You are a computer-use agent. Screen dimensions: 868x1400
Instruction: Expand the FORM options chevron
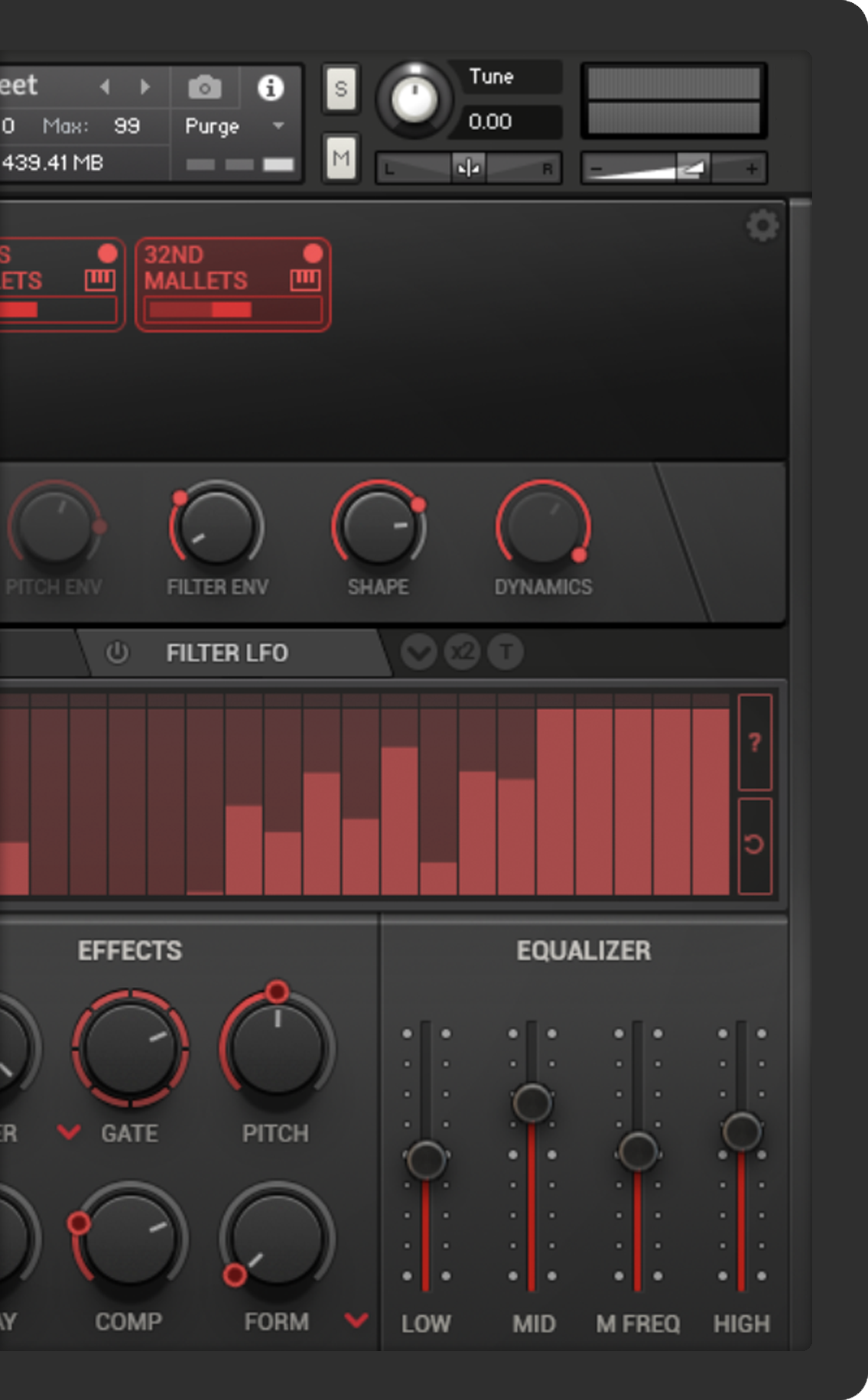tap(356, 1320)
